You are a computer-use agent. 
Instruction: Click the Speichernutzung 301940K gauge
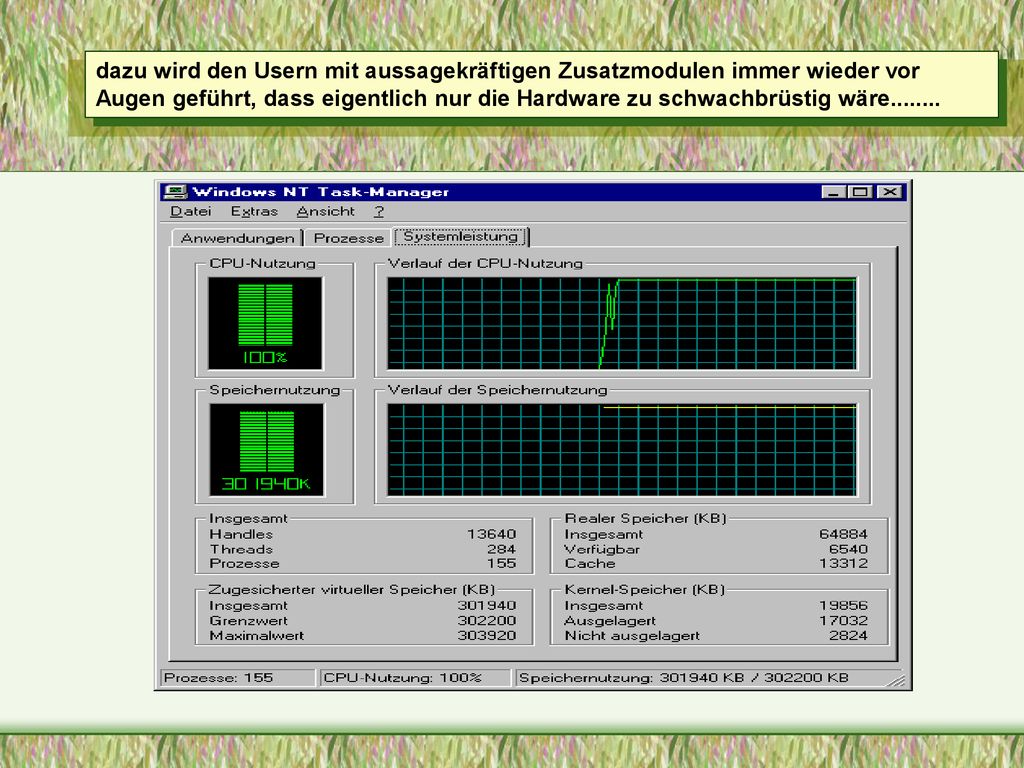tap(266, 449)
